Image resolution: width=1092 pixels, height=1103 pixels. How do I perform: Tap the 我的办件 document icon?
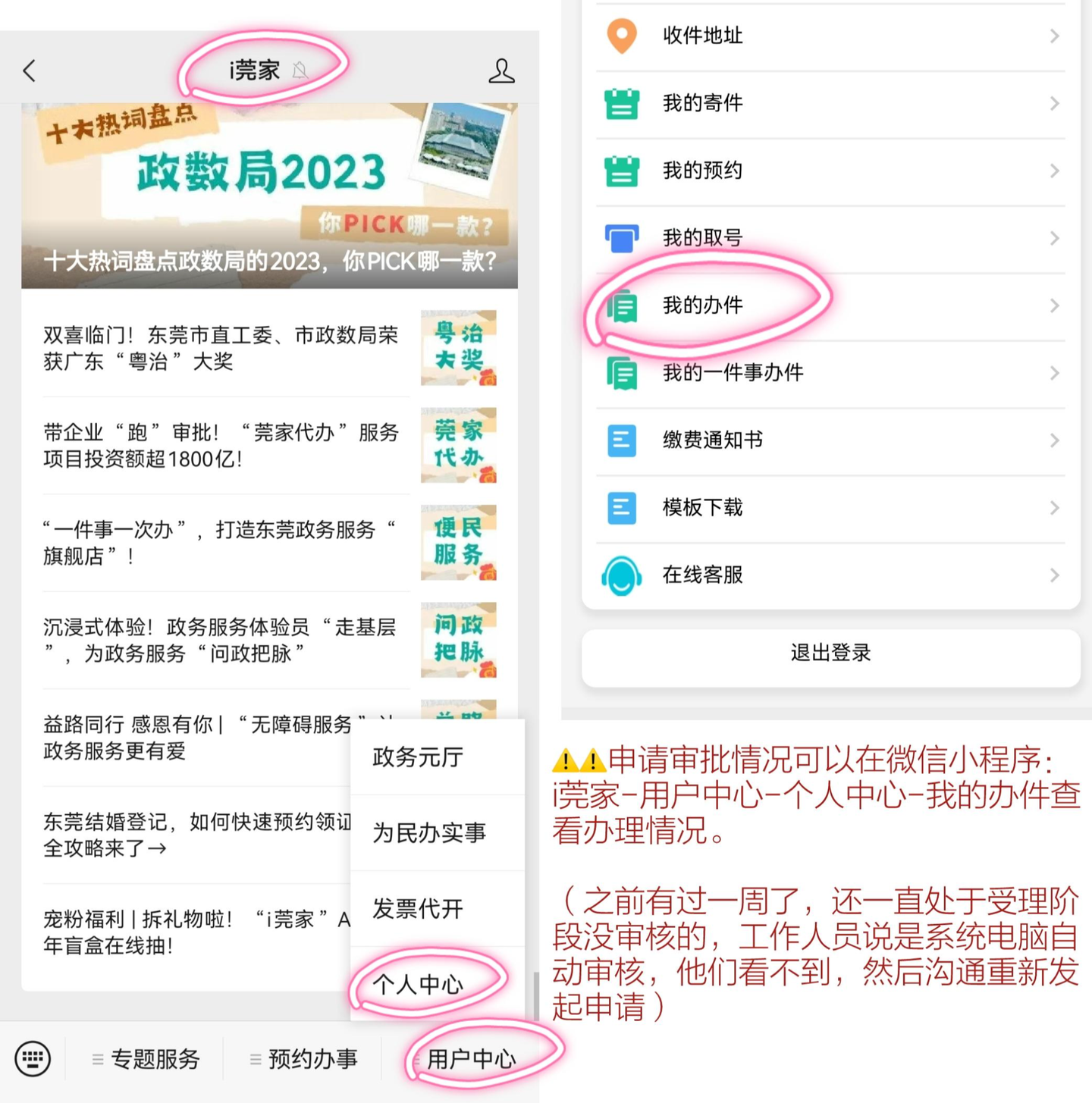(x=622, y=306)
